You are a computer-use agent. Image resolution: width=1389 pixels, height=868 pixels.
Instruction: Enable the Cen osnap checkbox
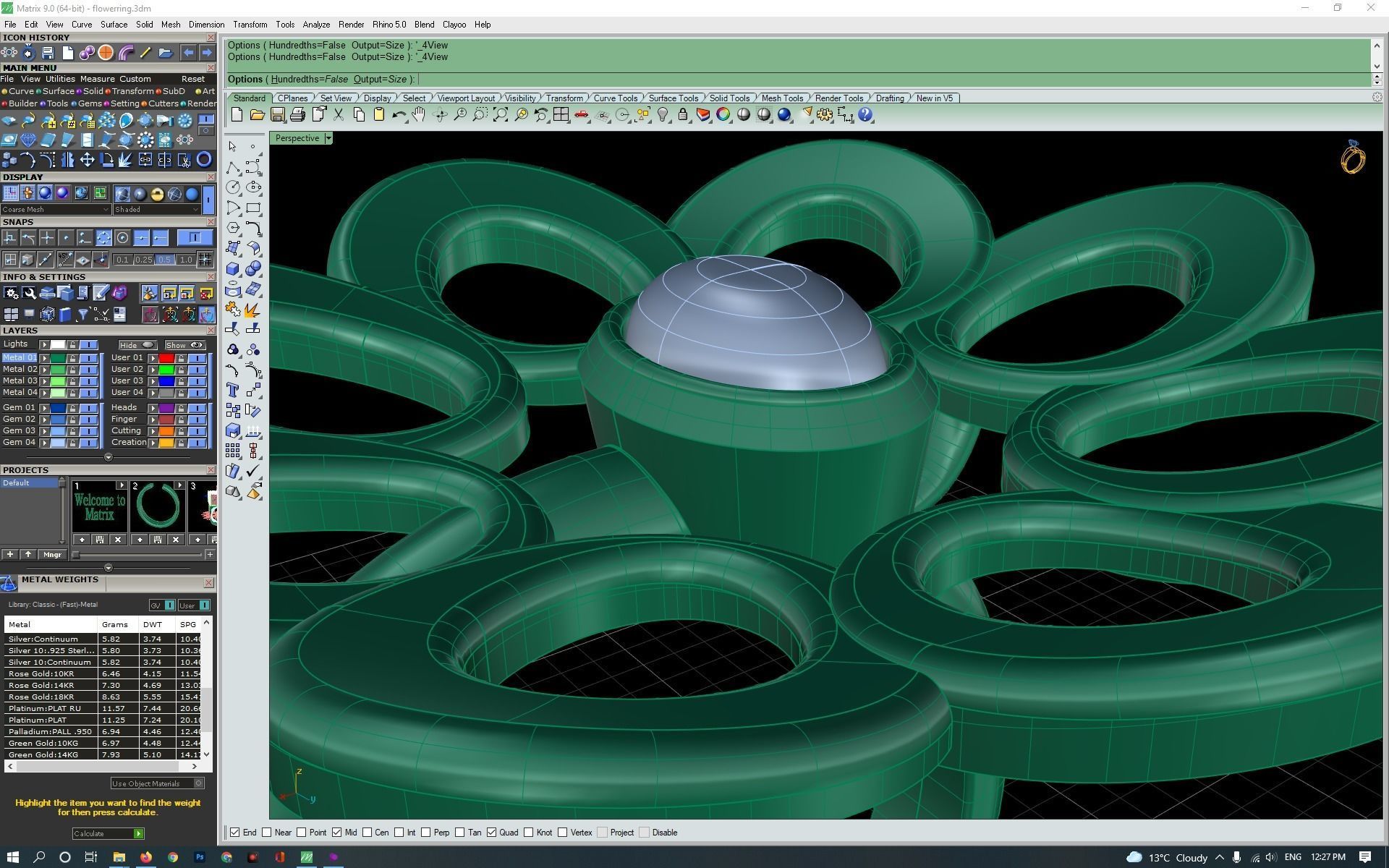point(368,833)
